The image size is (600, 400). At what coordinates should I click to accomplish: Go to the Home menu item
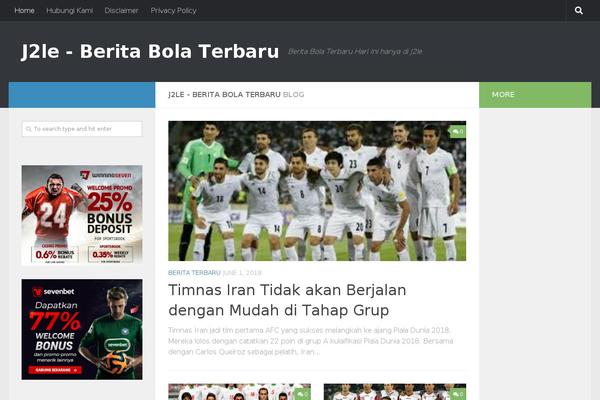24,11
